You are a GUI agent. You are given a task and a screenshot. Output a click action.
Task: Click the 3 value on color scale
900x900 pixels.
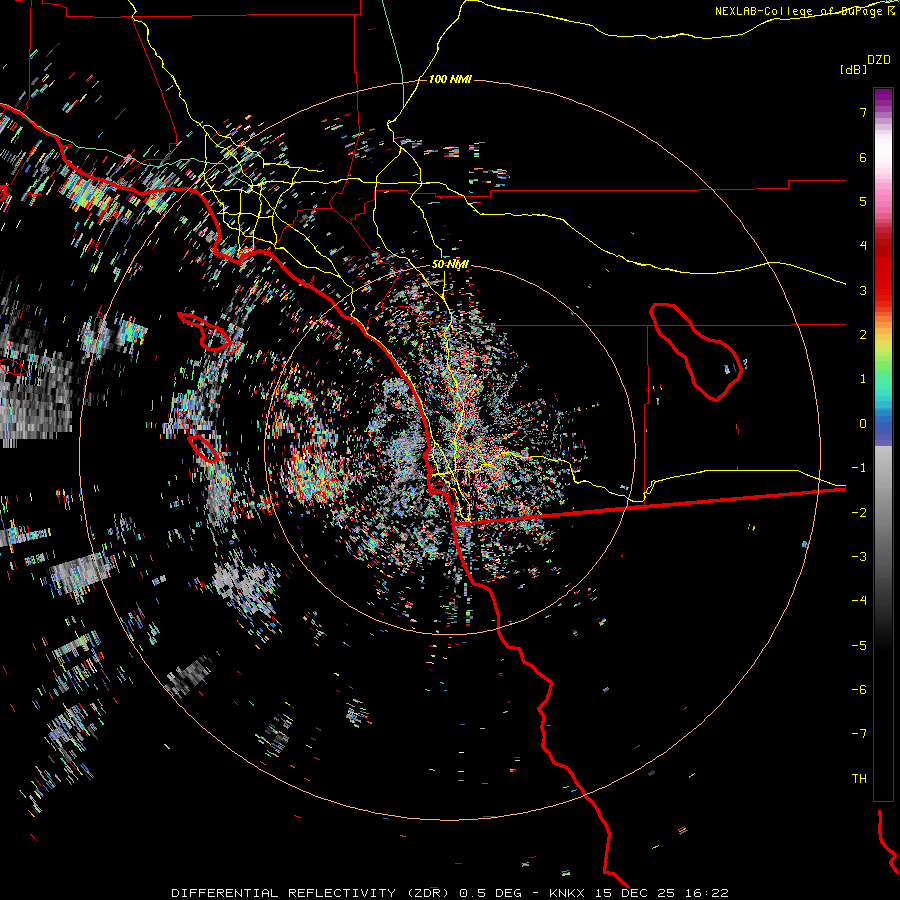tap(863, 290)
